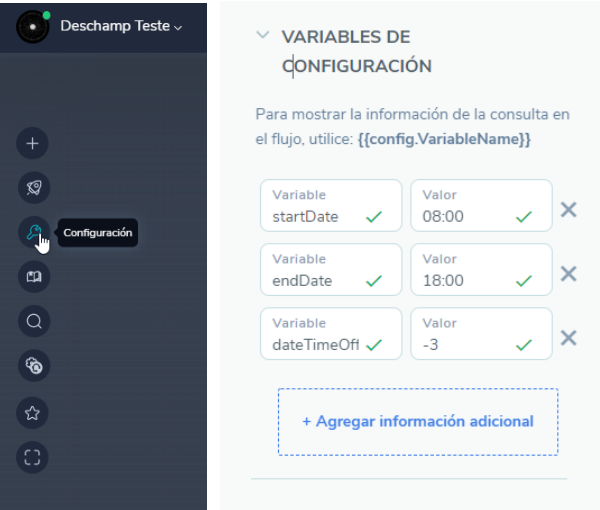The height and width of the screenshot is (510, 600).
Task: Click the open book icon in sidebar
Action: tap(33, 277)
